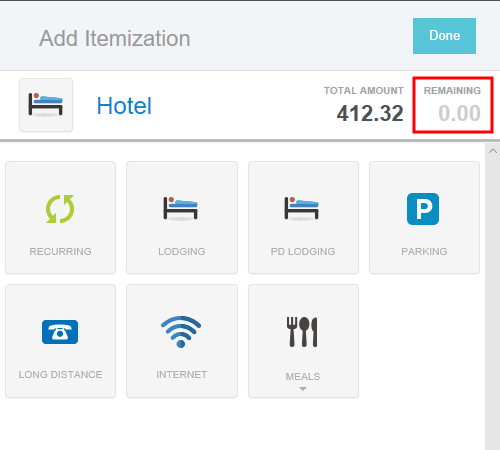Select the Long Distance telephone icon
500x450 pixels.
click(x=60, y=332)
